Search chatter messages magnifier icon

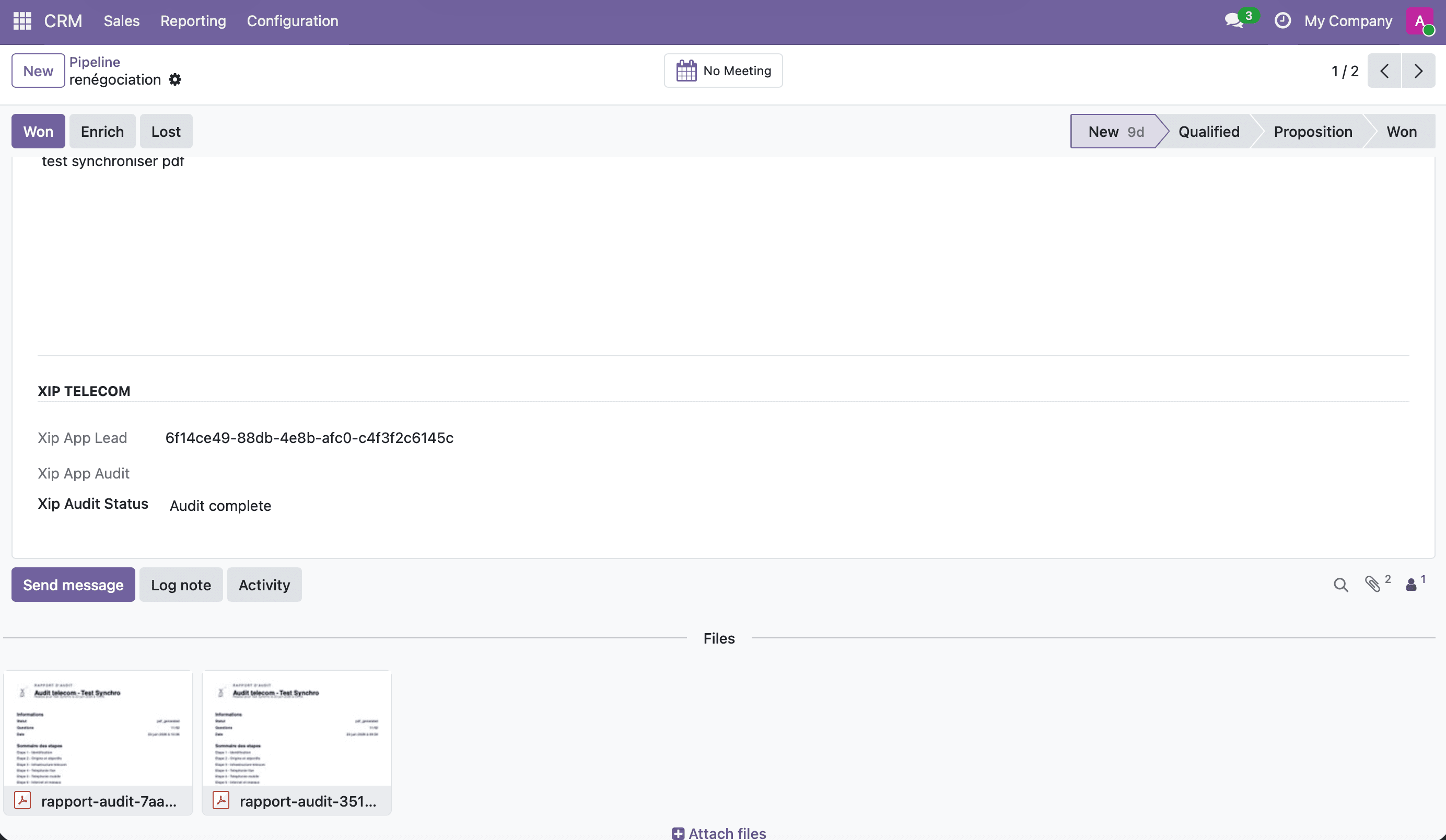[x=1340, y=585]
